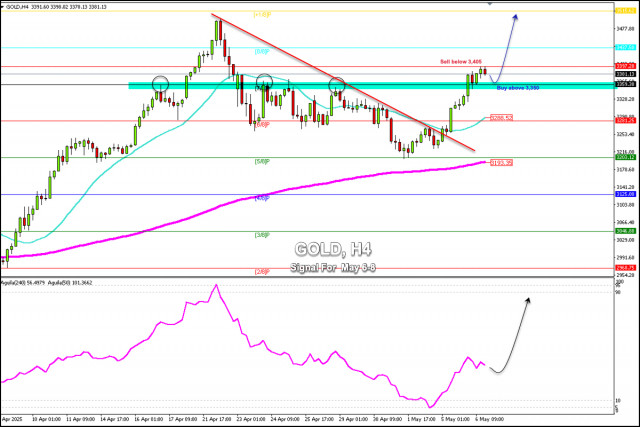Click the 3103.80 price scale value
This screenshot has width=640, height=427.
point(626,205)
